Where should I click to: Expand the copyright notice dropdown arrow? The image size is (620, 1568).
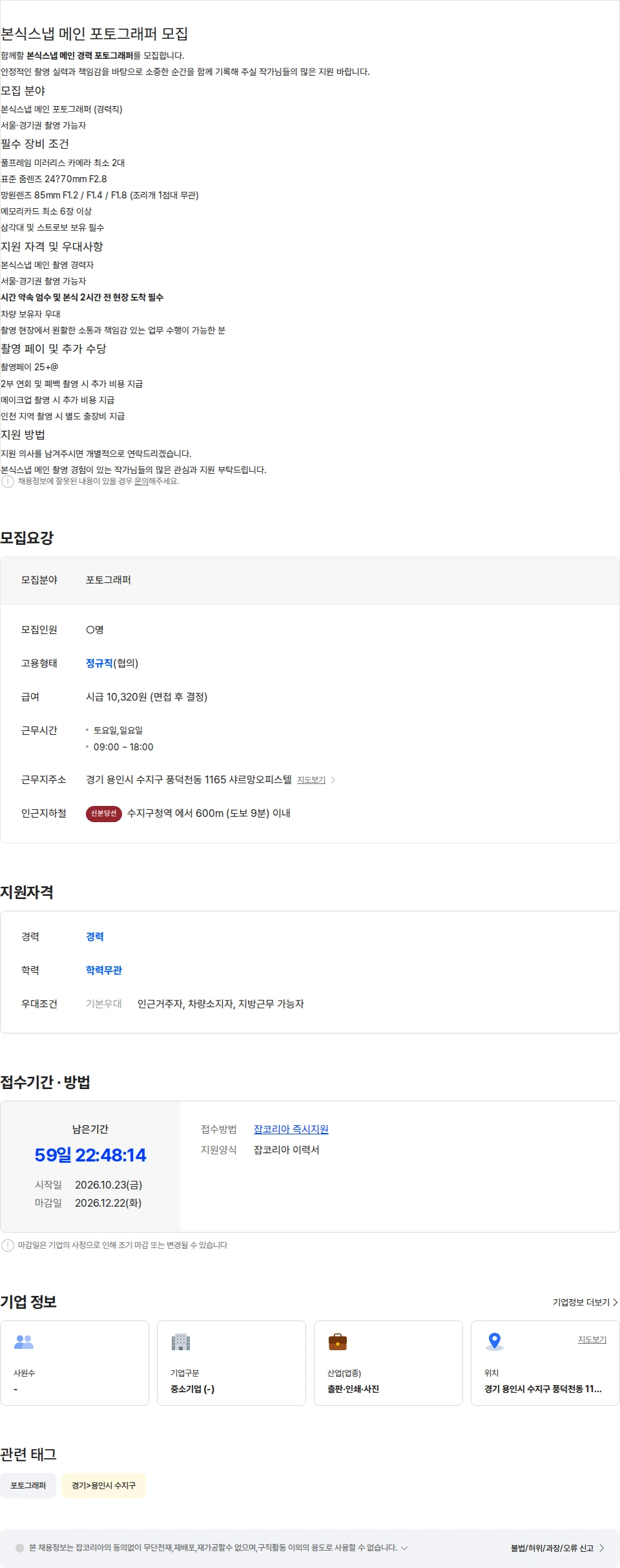point(404,1548)
